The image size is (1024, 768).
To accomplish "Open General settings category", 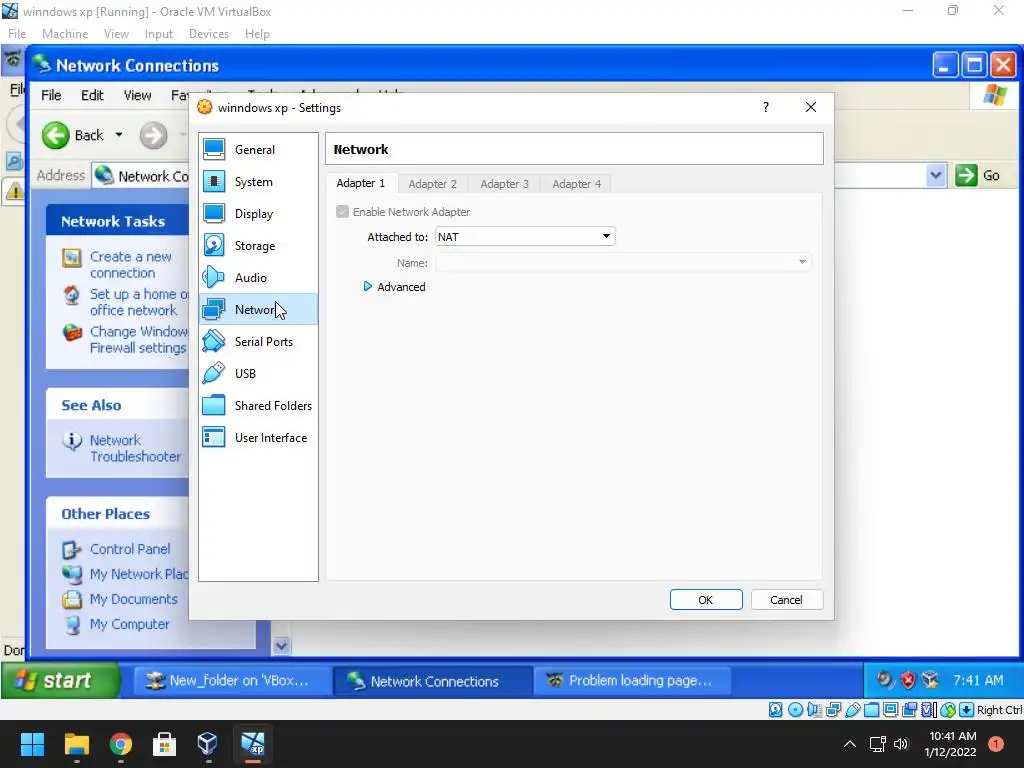I will coord(258,150).
